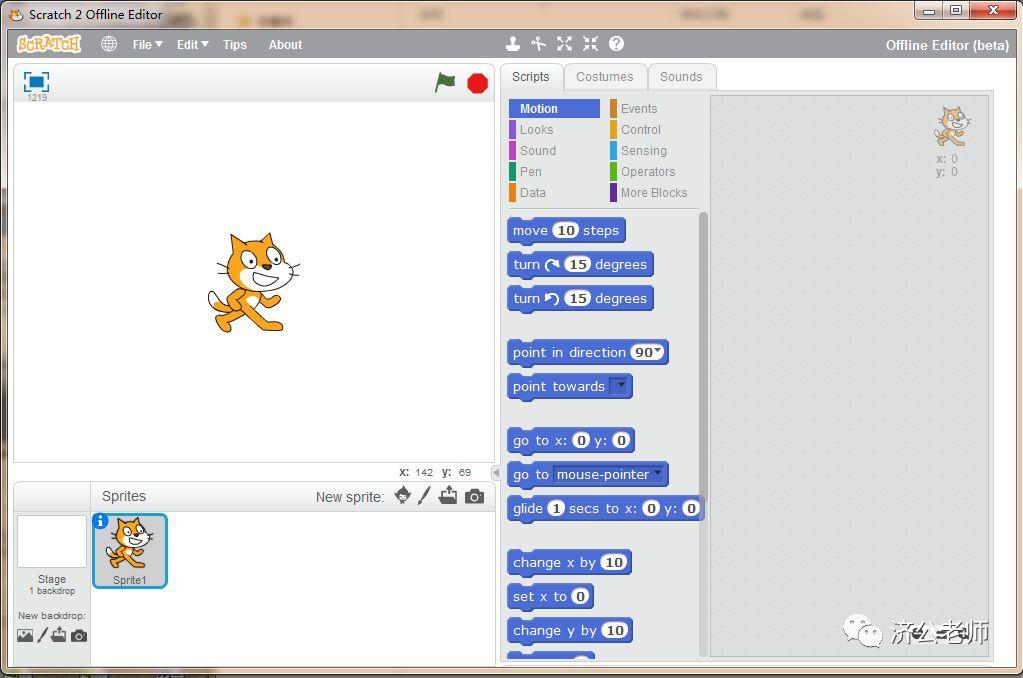Open Sprite1 info button
This screenshot has width=1023, height=678.
pyautogui.click(x=100, y=521)
